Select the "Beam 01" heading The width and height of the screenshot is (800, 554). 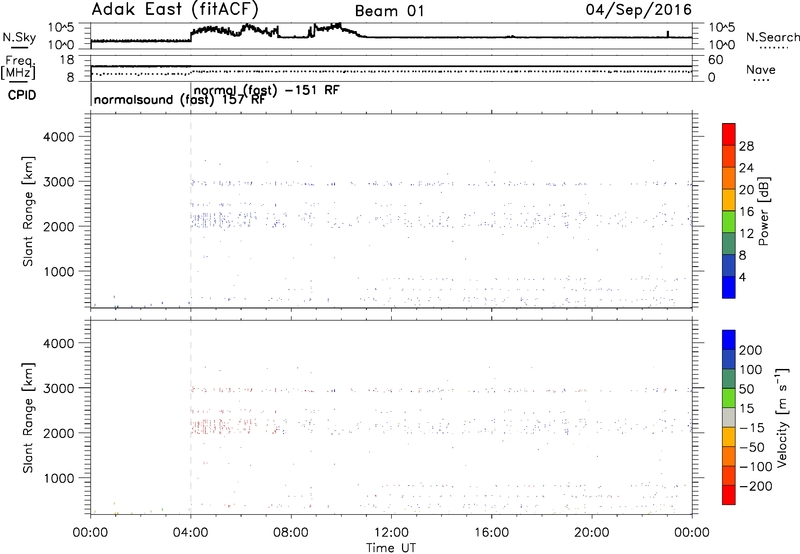pyautogui.click(x=389, y=11)
